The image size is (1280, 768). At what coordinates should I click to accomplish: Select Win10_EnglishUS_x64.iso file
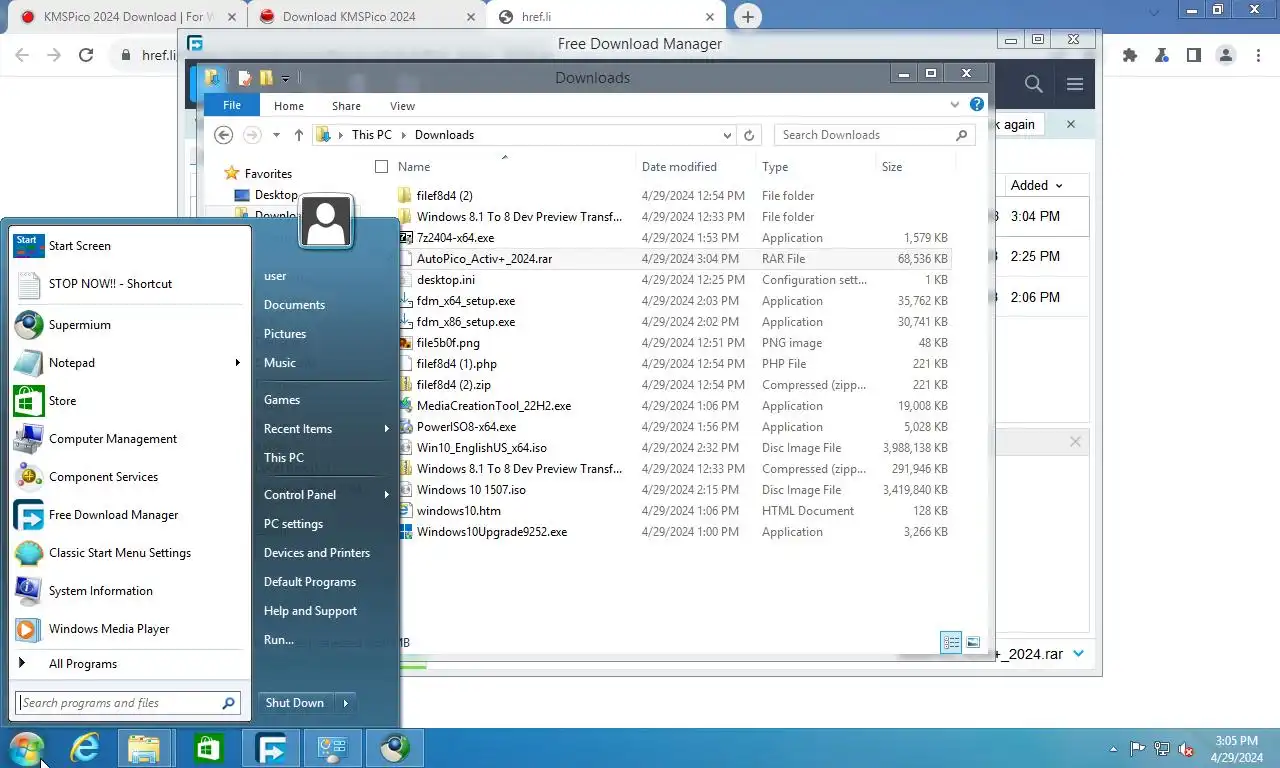click(482, 448)
